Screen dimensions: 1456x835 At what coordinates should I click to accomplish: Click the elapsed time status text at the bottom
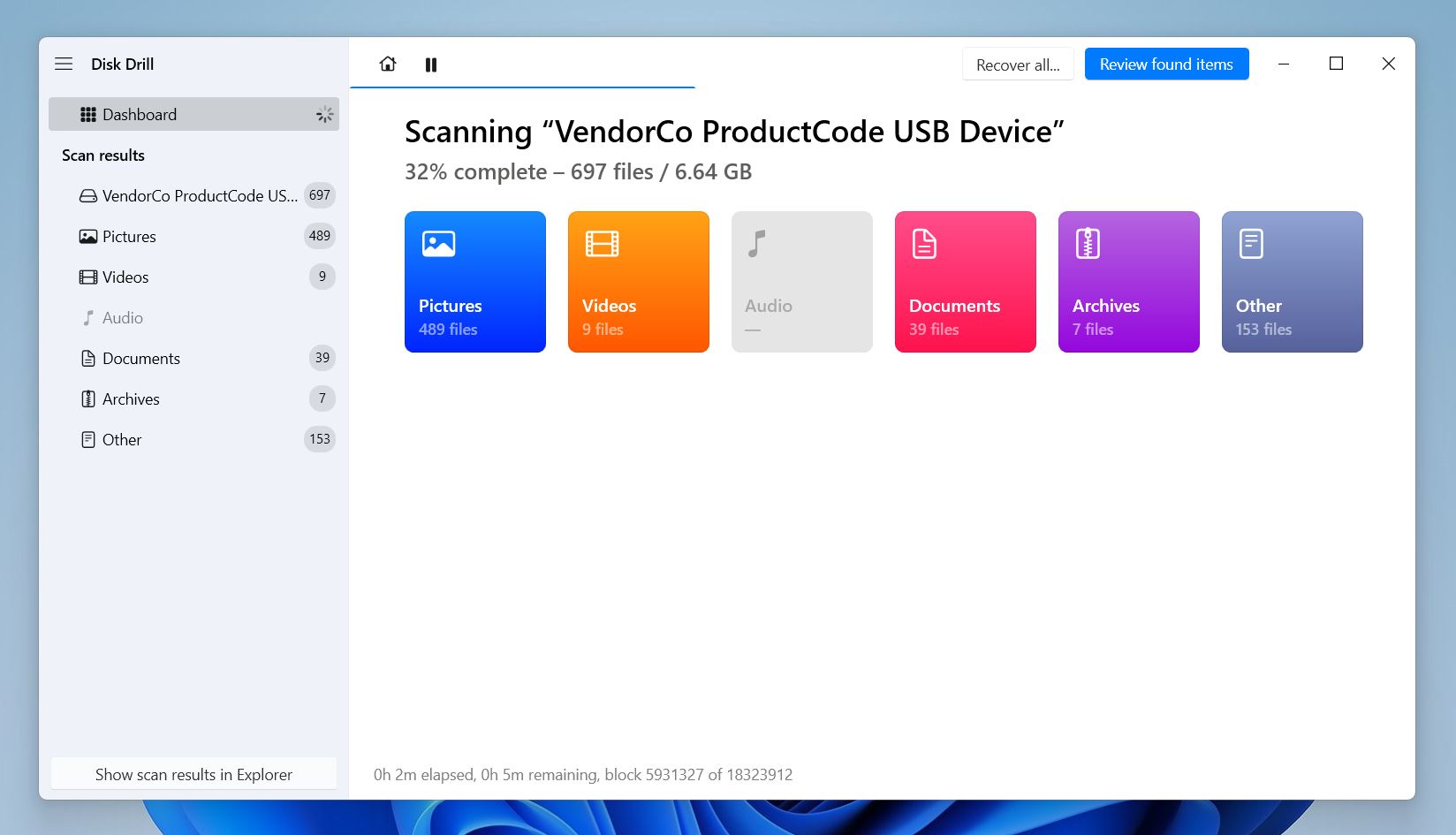(583, 775)
